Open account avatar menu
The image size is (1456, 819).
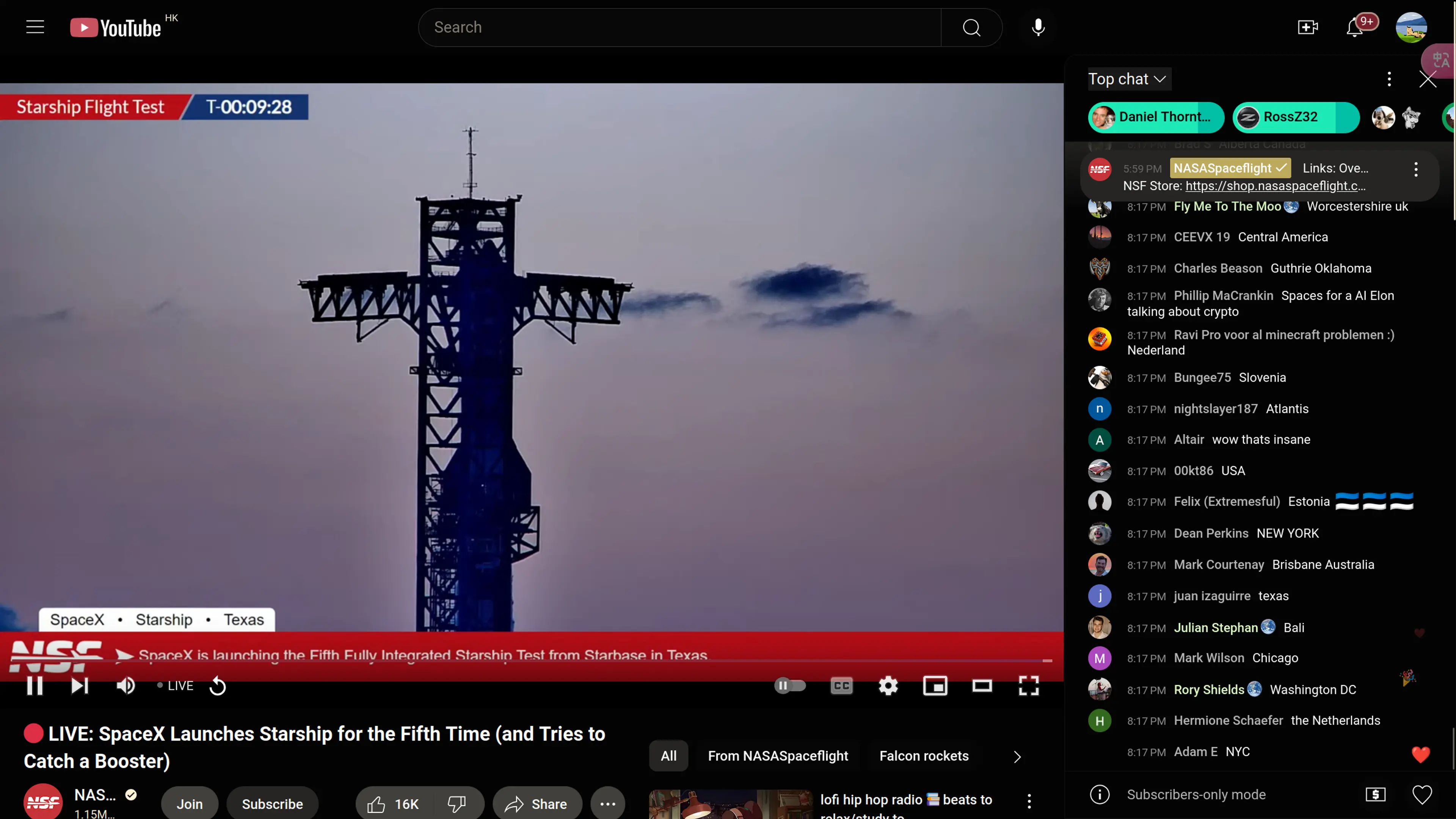(x=1411, y=27)
